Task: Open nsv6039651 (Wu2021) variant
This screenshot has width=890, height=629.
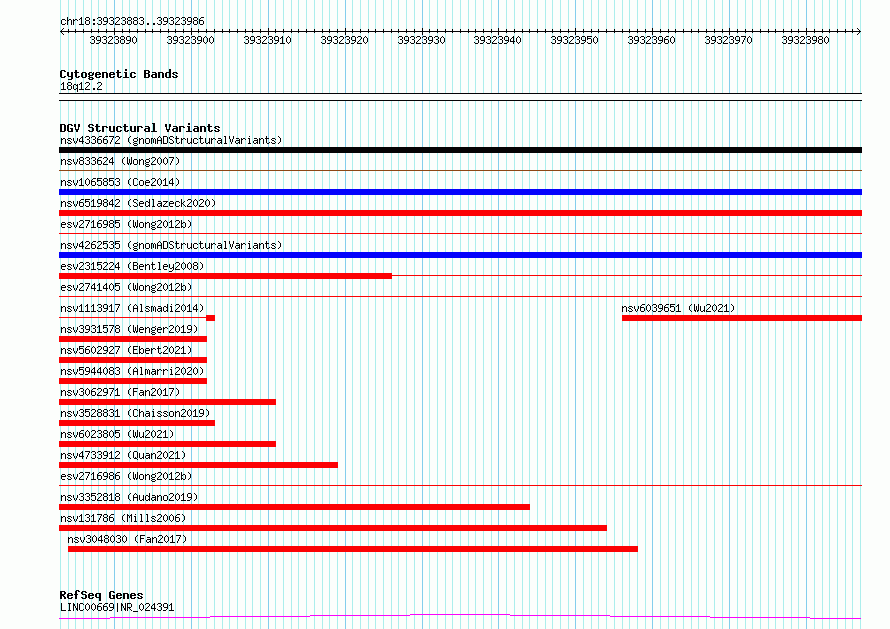Action: point(678,308)
